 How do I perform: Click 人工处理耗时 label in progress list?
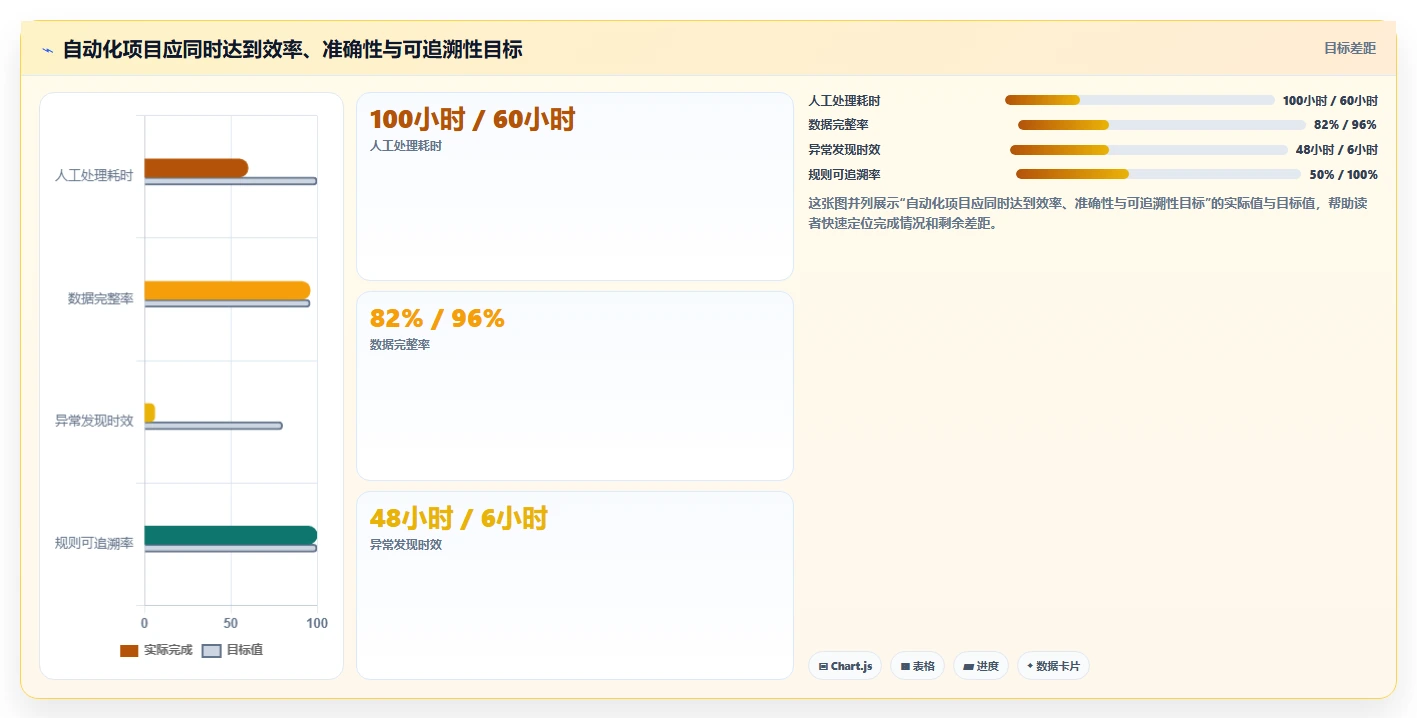click(x=844, y=101)
